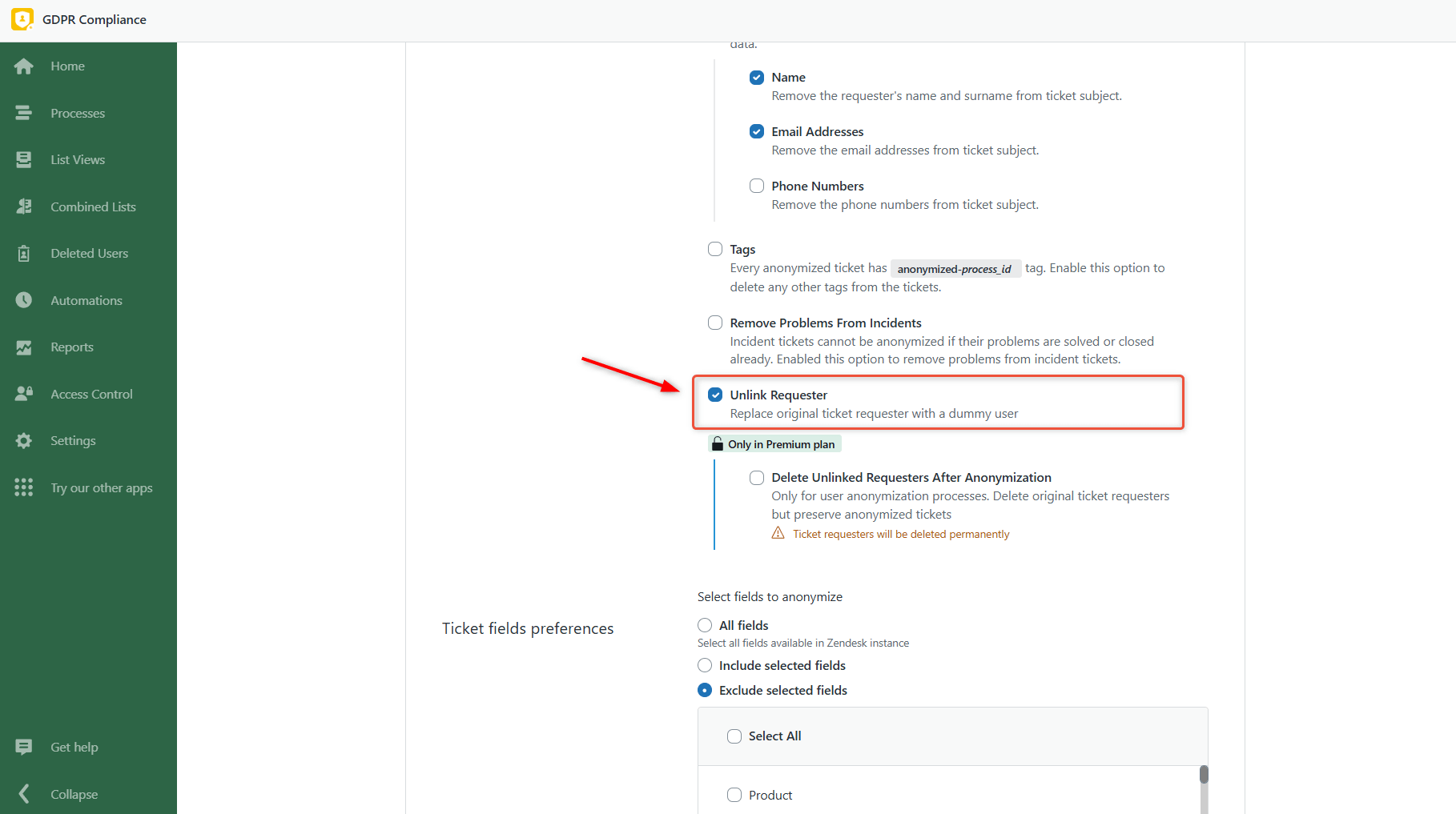Select the All fields radio button
The height and width of the screenshot is (814, 1456).
click(704, 625)
